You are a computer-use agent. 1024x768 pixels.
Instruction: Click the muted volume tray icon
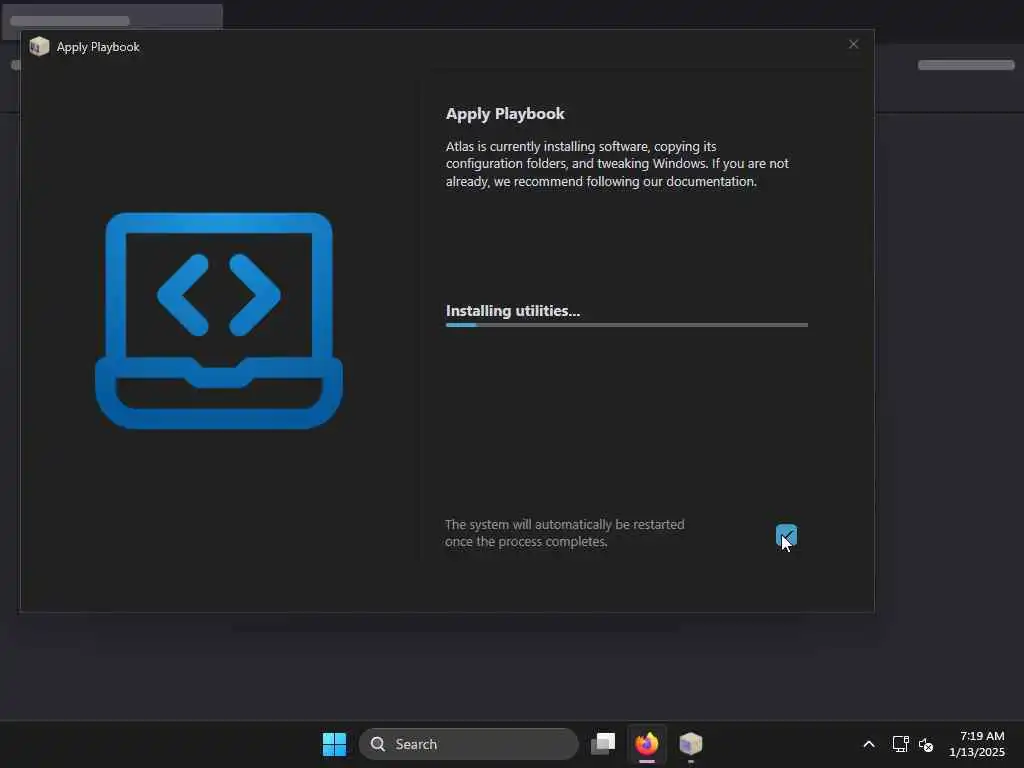click(925, 744)
